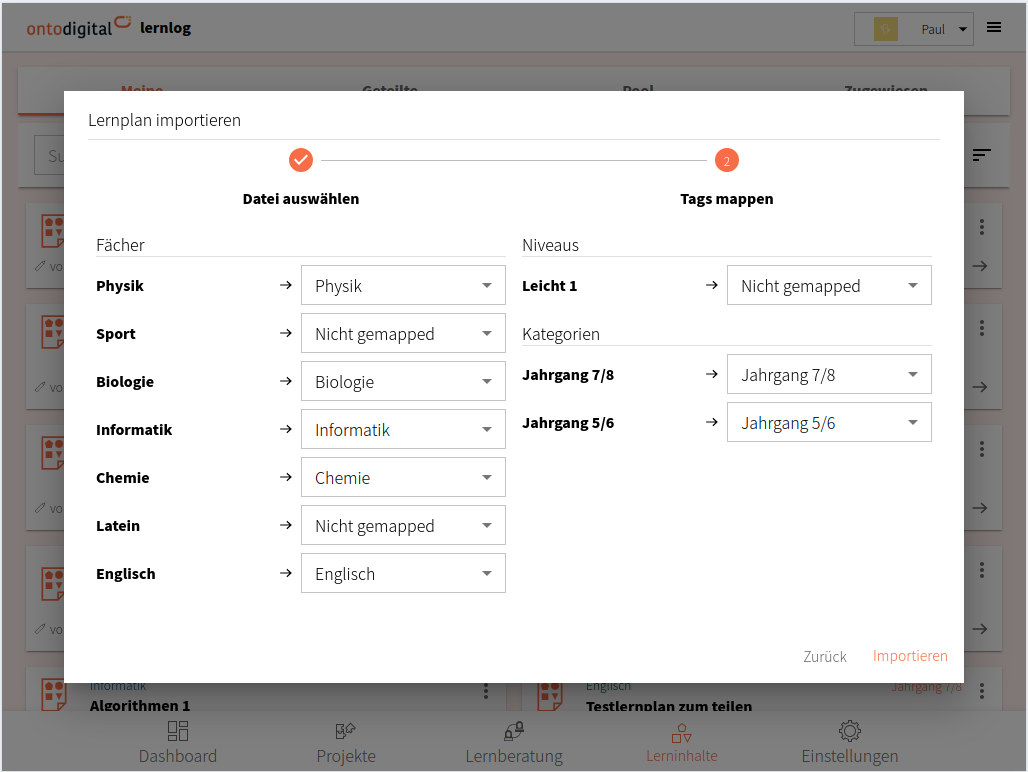Open the Leicht 1 level mapping dropdown
Viewport: 1028px width, 772px height.
829,285
